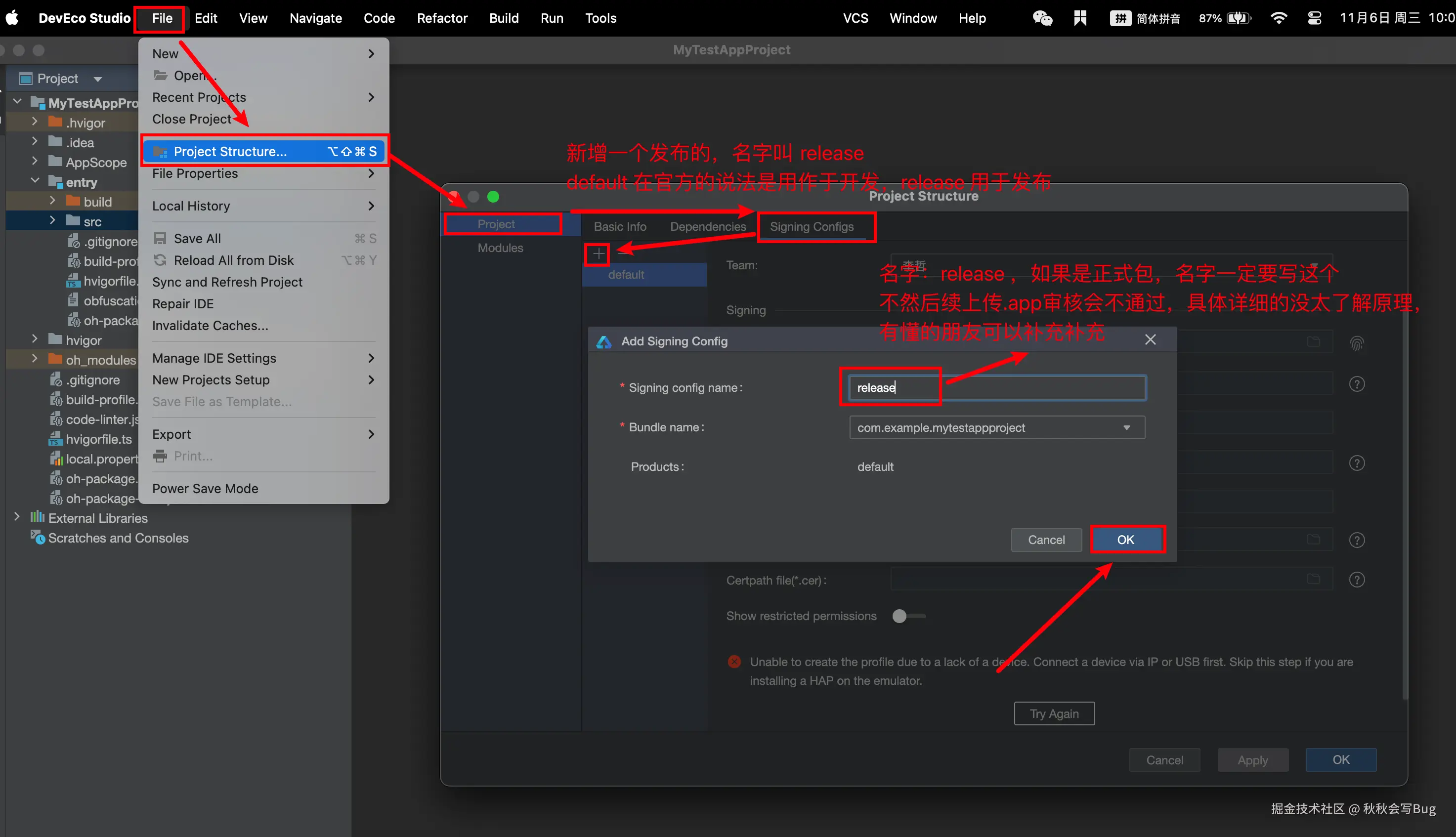This screenshot has height=837, width=1456.
Task: Open Wi-Fi icon in menu bar
Action: 1278,18
